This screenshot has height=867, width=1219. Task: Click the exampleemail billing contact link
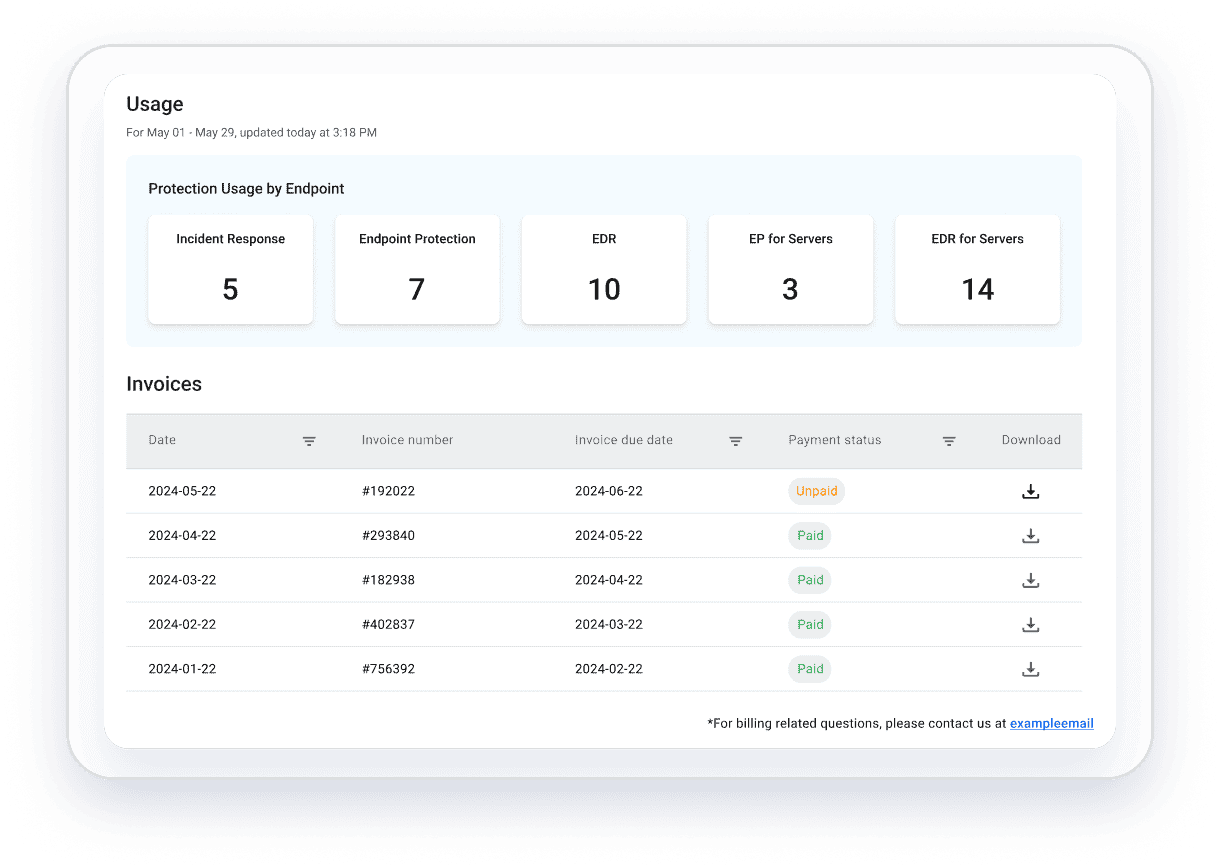(x=1051, y=723)
